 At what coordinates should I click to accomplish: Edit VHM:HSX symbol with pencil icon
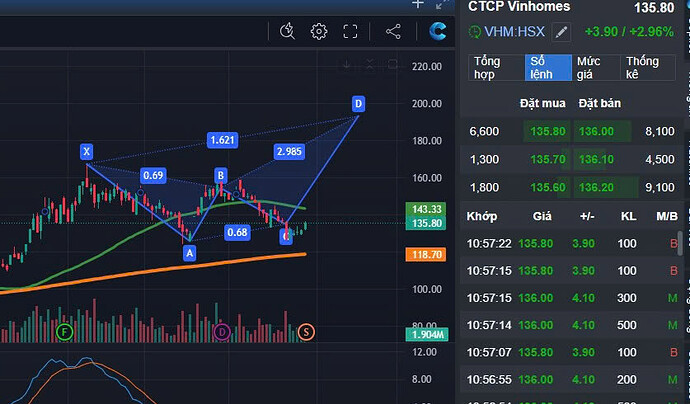(561, 32)
